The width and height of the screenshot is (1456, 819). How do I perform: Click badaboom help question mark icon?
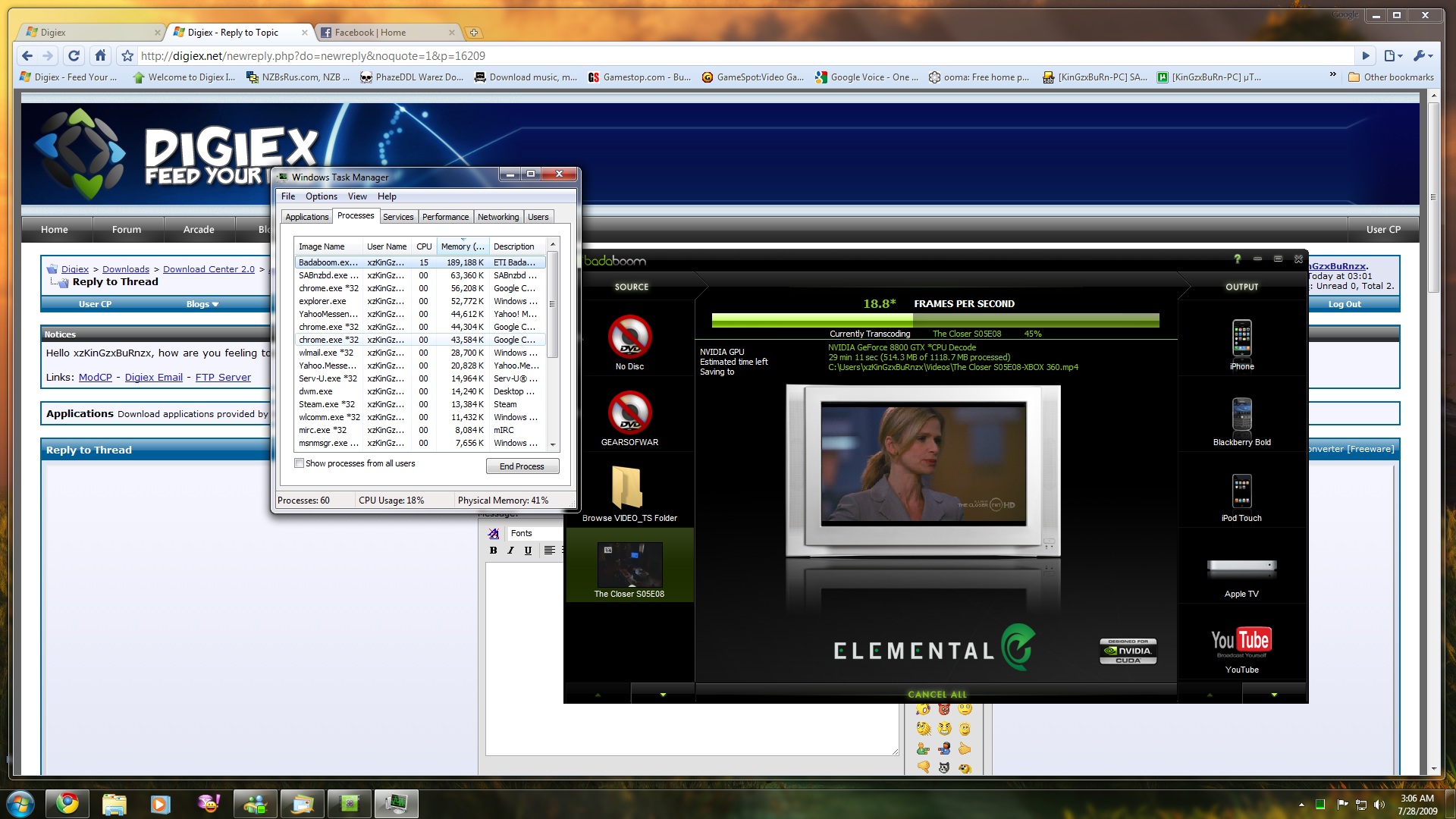tap(1237, 259)
